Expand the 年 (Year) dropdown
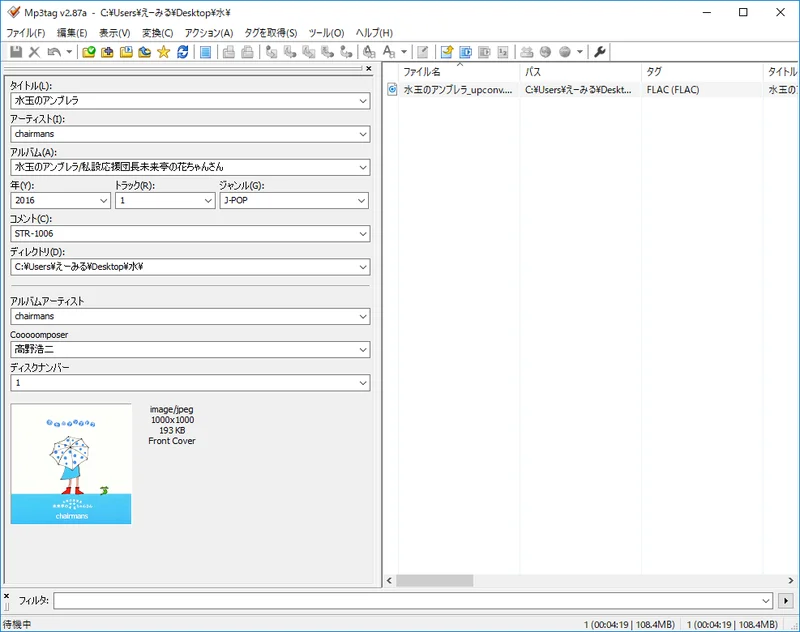 coord(104,201)
